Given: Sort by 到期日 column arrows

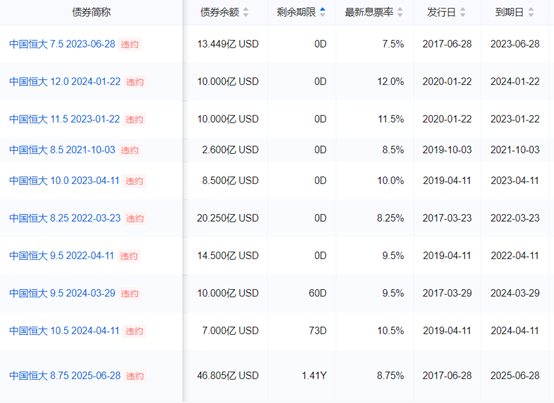Looking at the screenshot, I should pyautogui.click(x=530, y=12).
